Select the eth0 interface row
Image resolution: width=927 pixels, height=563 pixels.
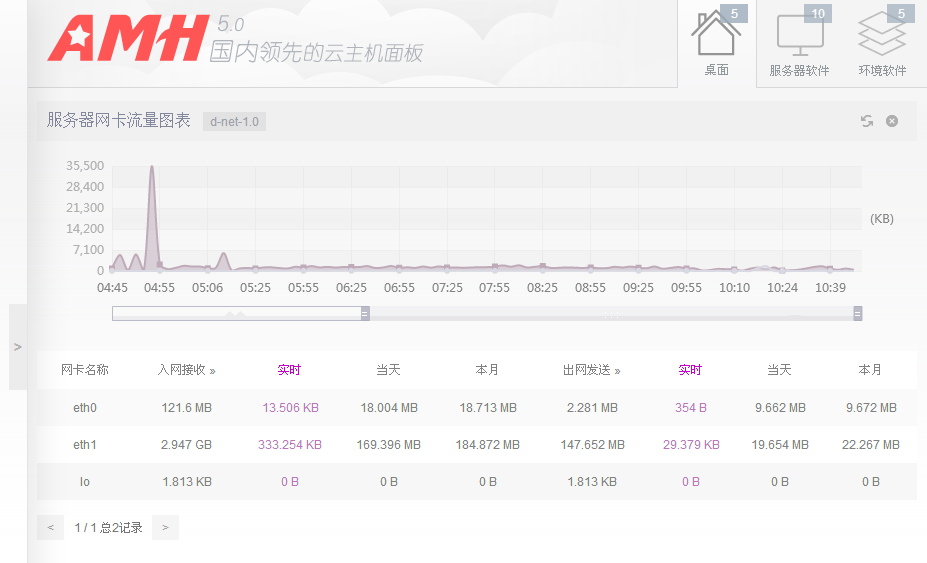pos(85,408)
